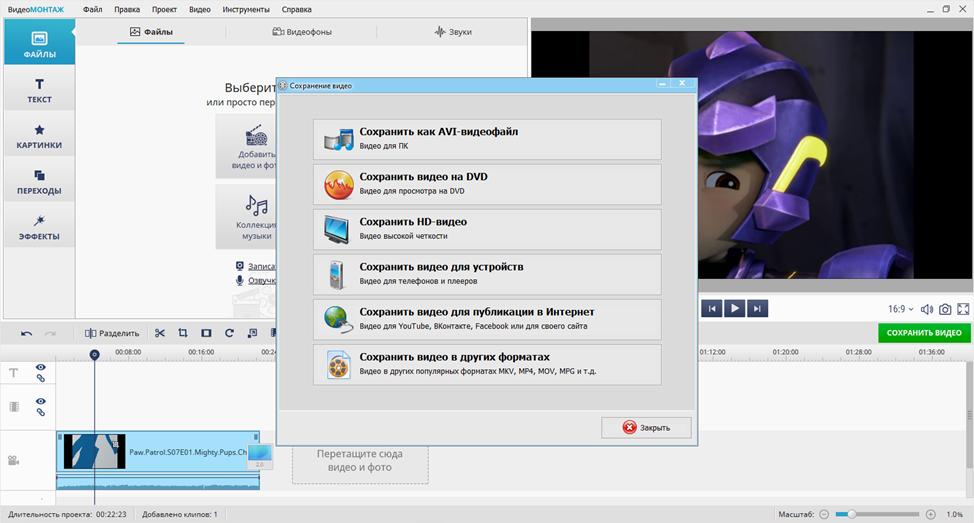
Task: Choose Сохранить как AVI-видеофайл option
Action: pyautogui.click(x=487, y=139)
